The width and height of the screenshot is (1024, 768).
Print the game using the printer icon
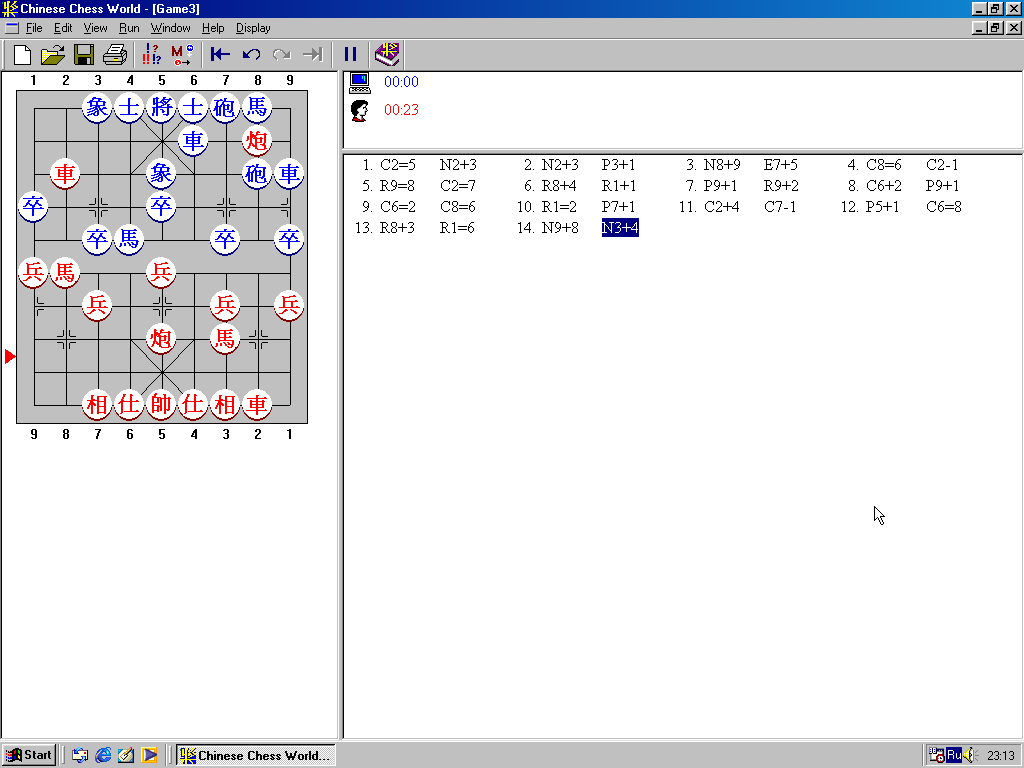(x=115, y=54)
